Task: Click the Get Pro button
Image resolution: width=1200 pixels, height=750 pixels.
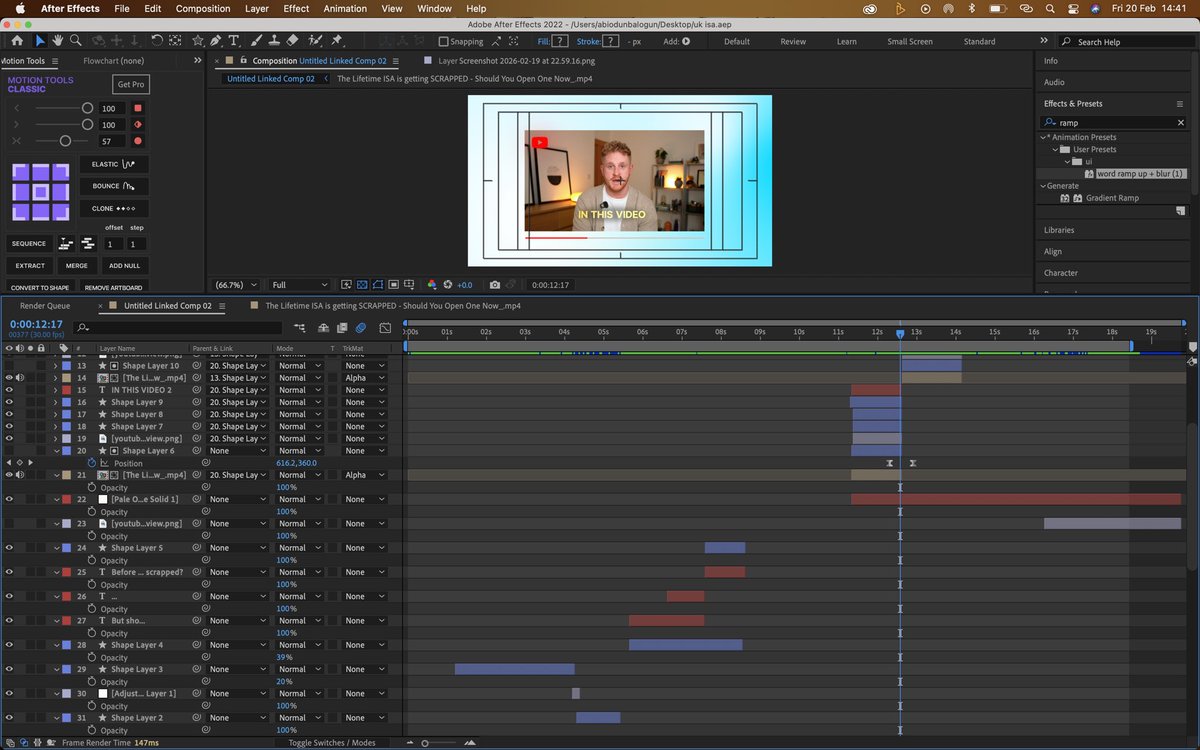Action: click(130, 85)
